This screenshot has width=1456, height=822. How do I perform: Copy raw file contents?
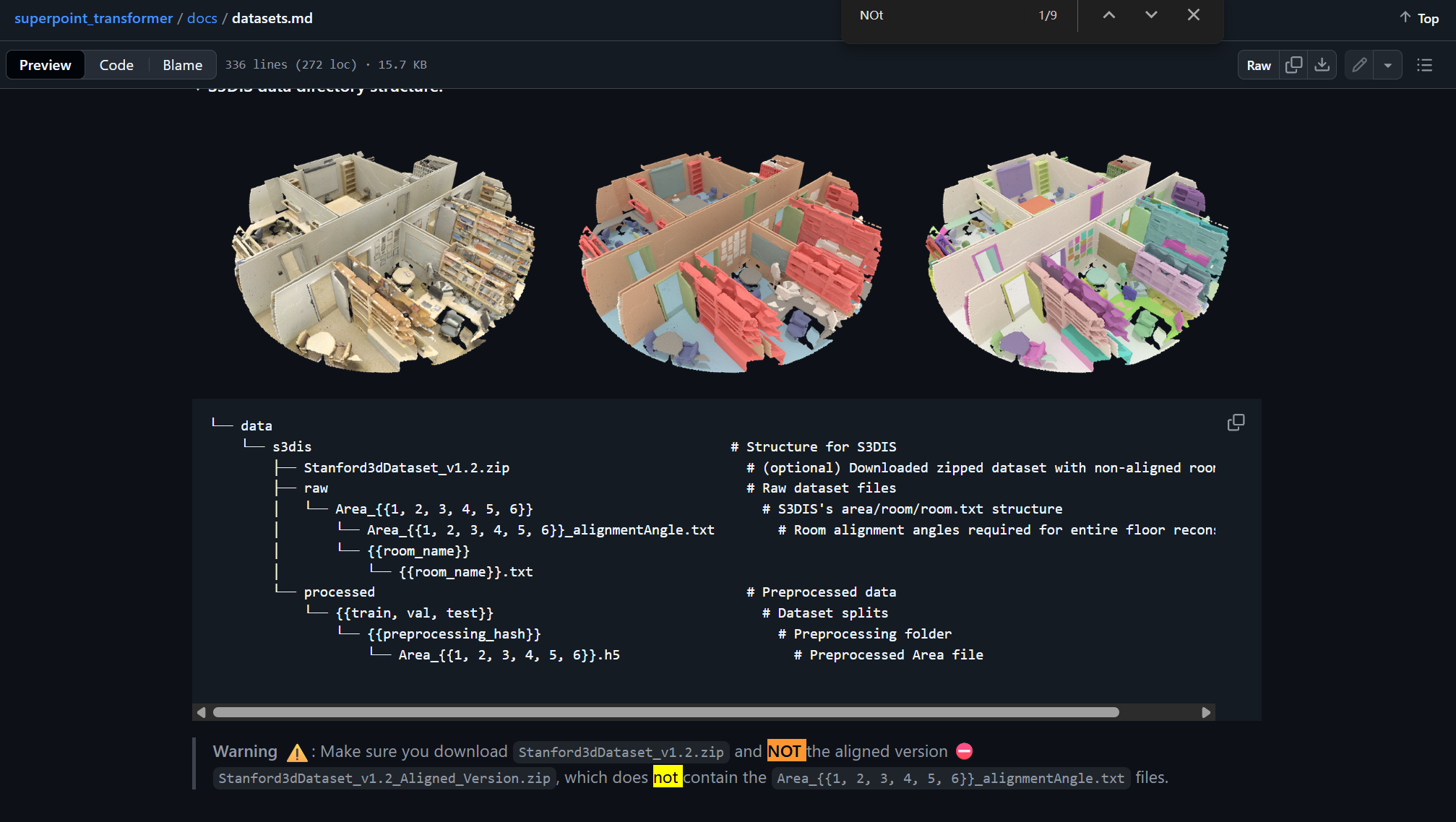click(x=1293, y=65)
